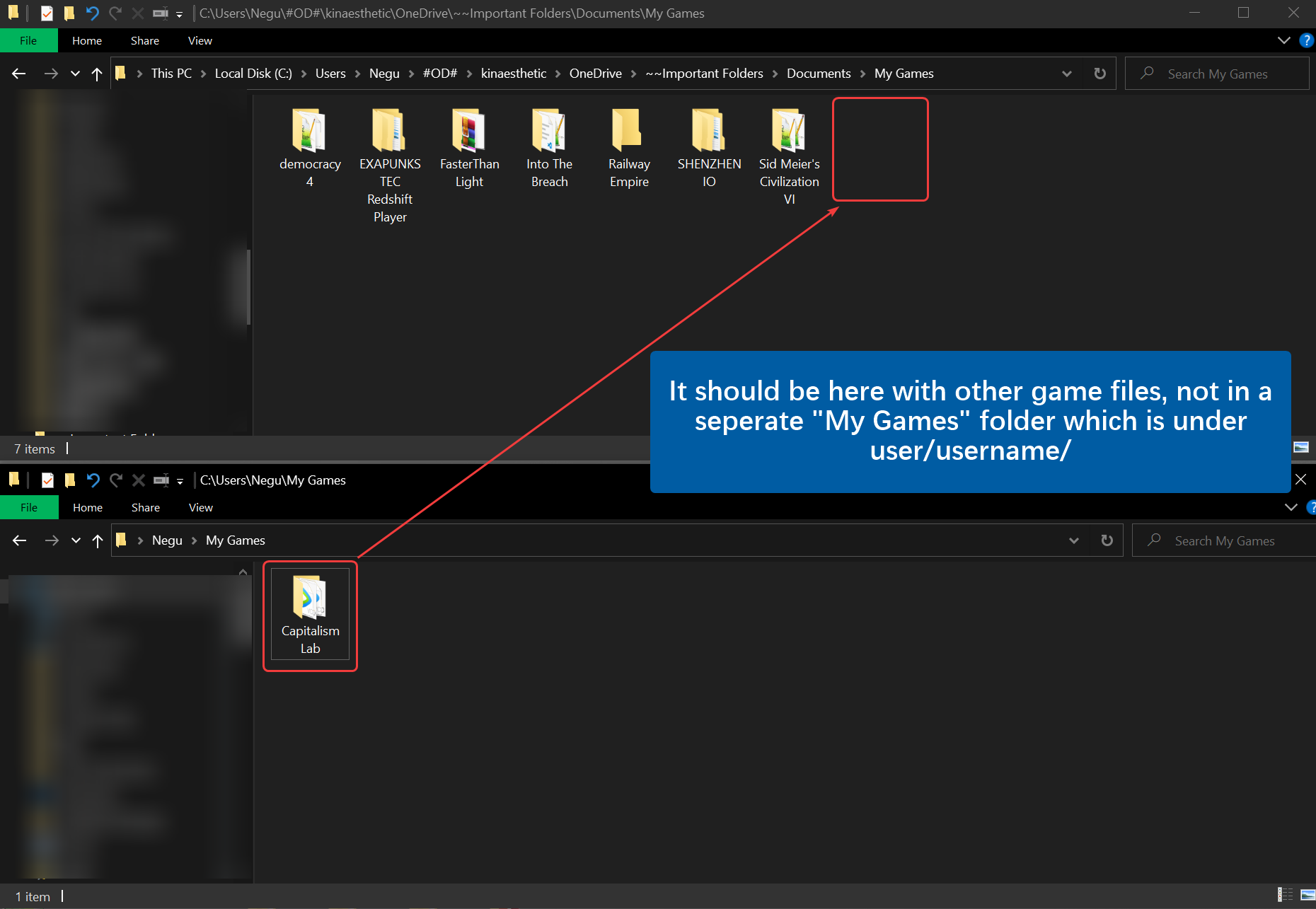Click Properties icon in bottom title bar

point(47,480)
